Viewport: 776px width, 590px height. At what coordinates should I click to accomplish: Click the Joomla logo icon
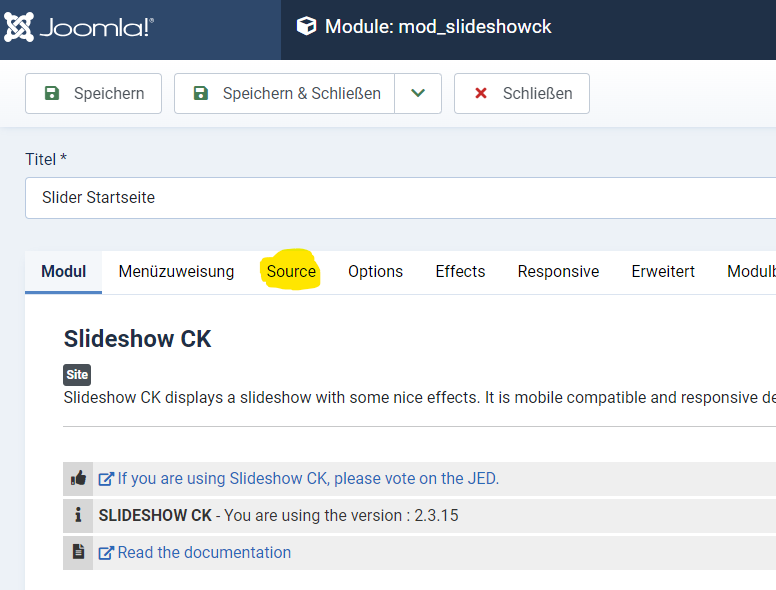coord(19,27)
